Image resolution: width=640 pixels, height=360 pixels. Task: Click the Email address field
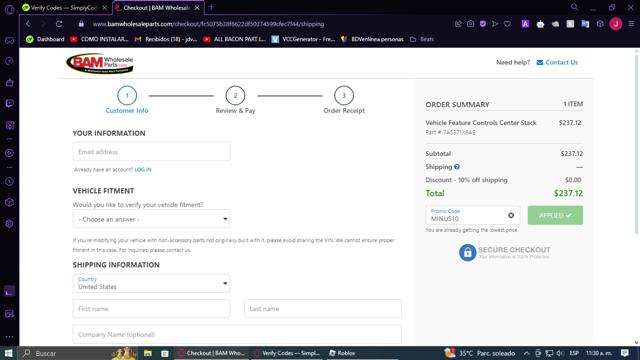(151, 151)
